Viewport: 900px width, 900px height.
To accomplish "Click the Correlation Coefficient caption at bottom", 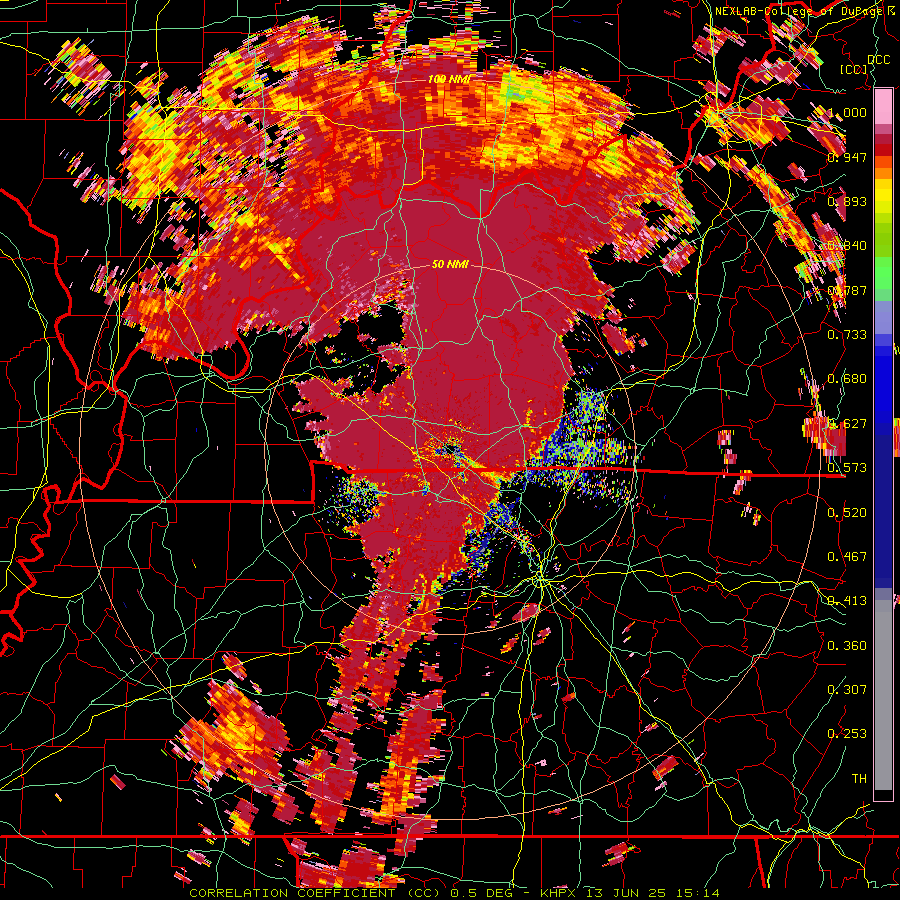I will pyautogui.click(x=455, y=893).
